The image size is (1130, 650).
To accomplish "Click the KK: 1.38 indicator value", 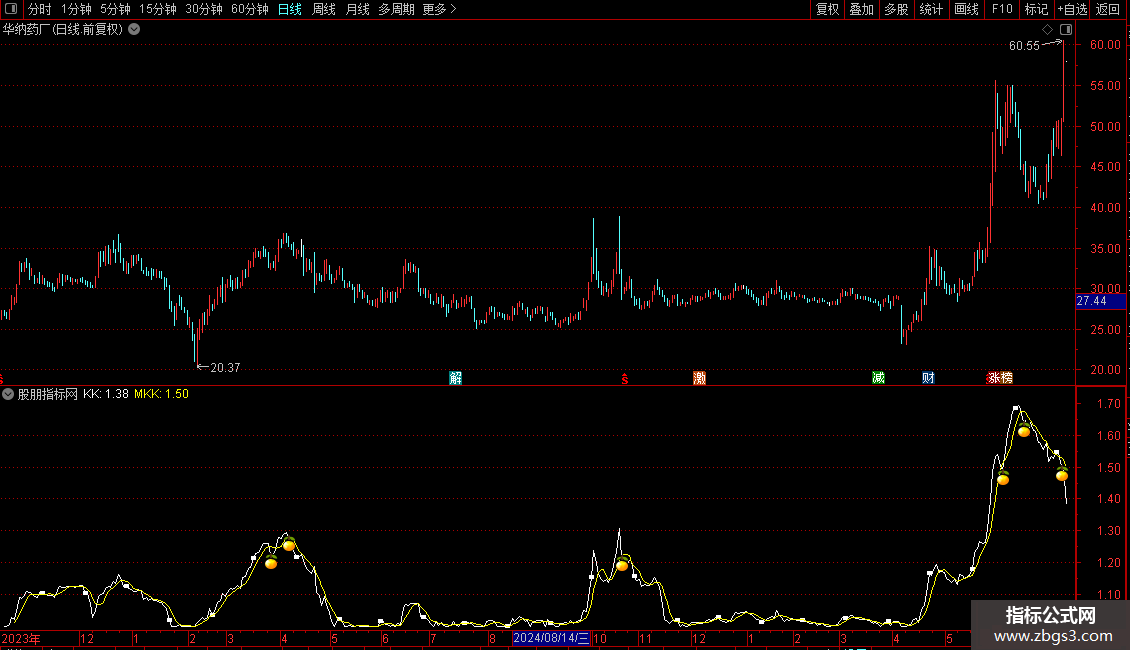I will [106, 394].
